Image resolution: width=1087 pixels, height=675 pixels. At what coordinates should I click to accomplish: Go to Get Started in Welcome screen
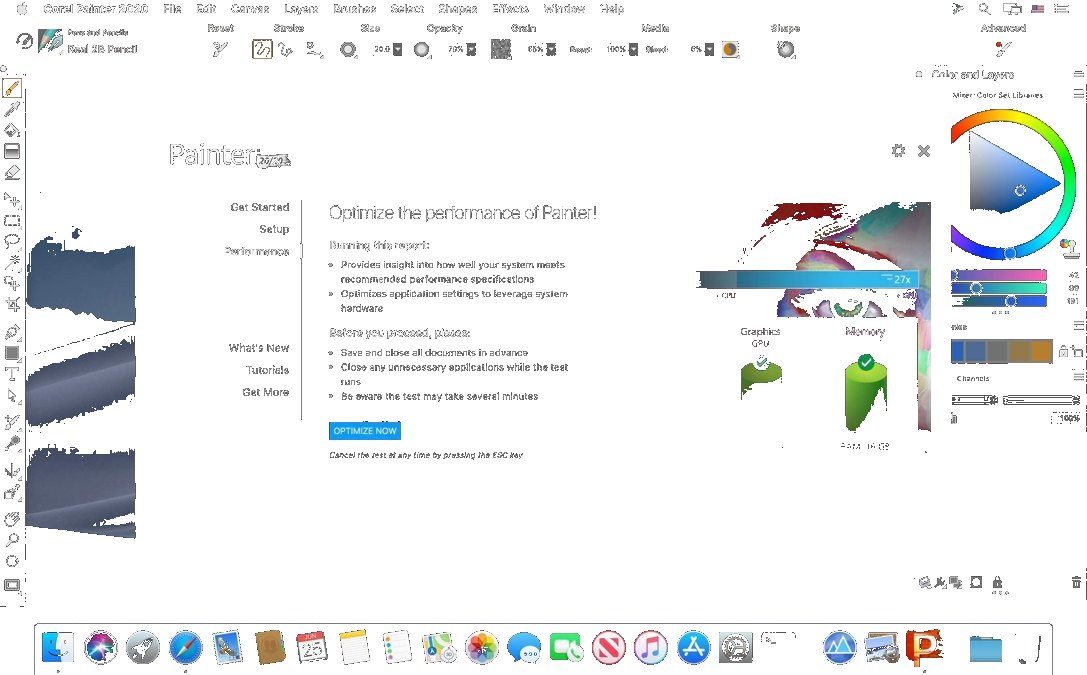pyautogui.click(x=260, y=207)
